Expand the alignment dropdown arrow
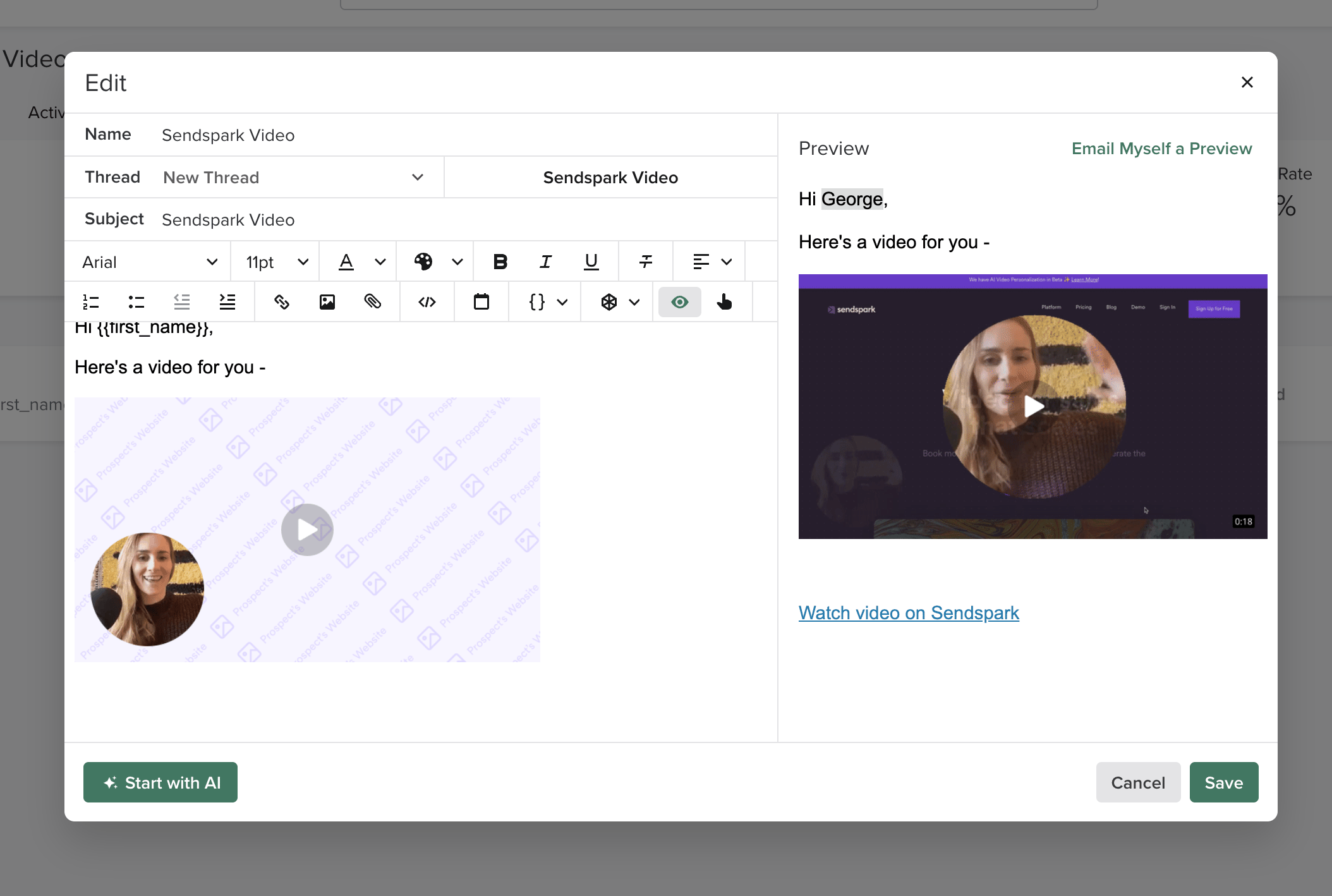 (x=727, y=262)
